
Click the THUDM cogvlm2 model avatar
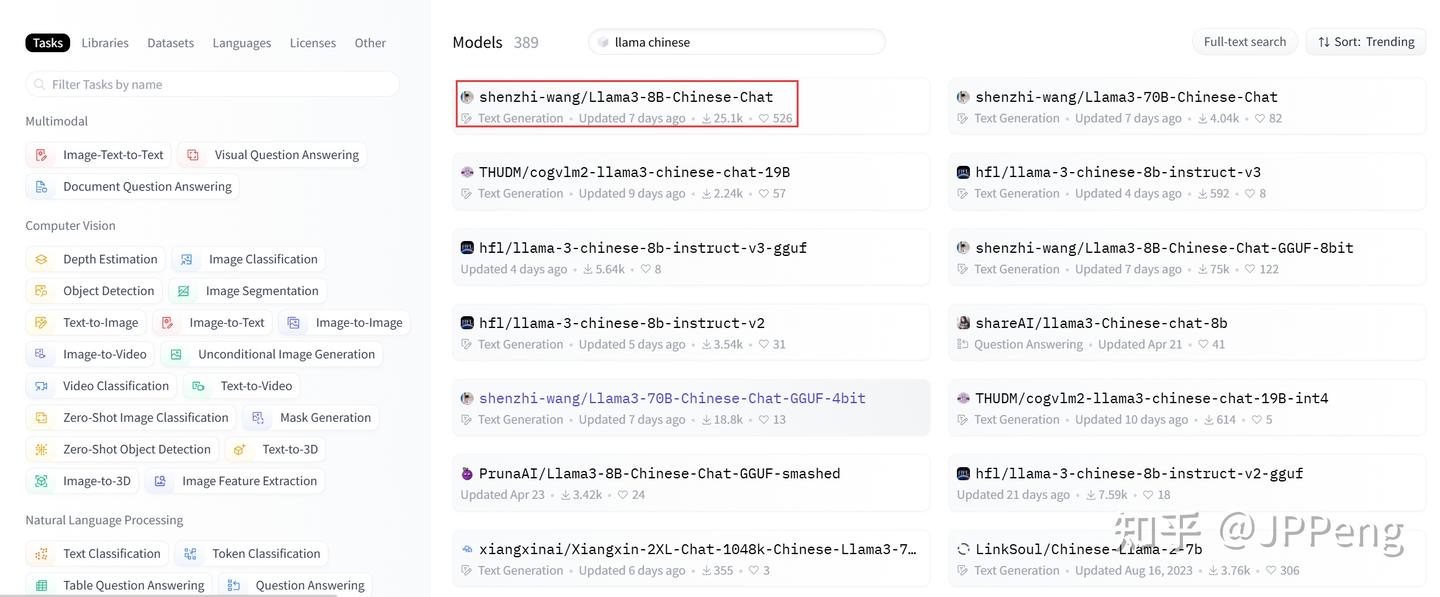(467, 172)
